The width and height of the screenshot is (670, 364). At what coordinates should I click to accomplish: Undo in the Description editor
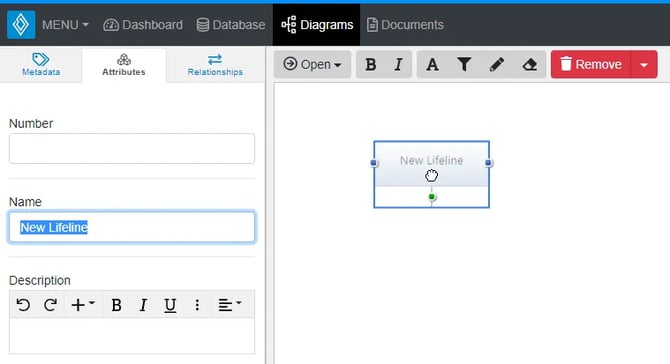point(23,305)
